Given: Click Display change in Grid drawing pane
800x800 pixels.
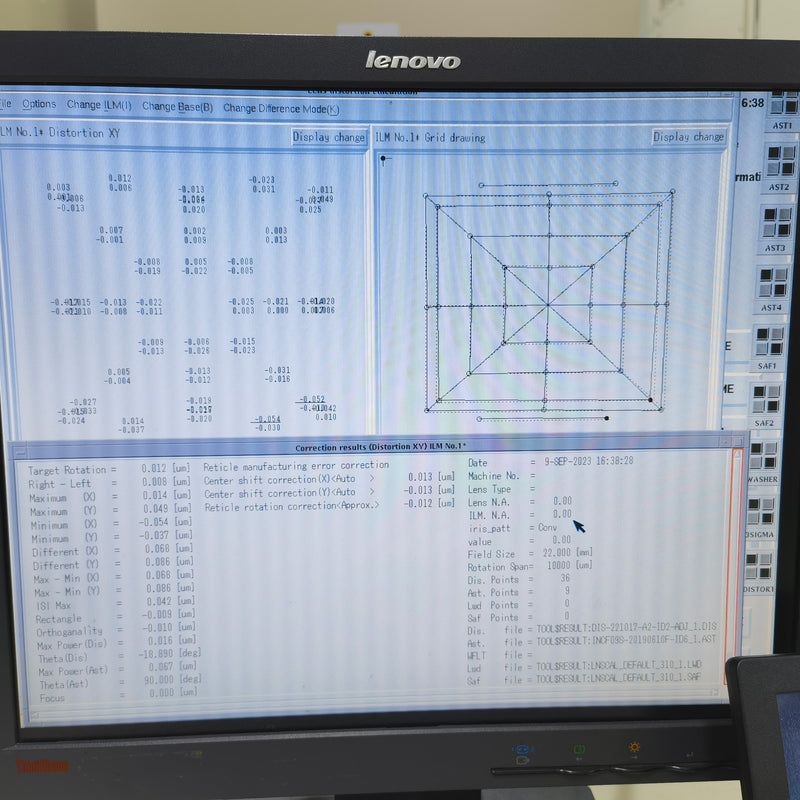Looking at the screenshot, I should coord(688,137).
